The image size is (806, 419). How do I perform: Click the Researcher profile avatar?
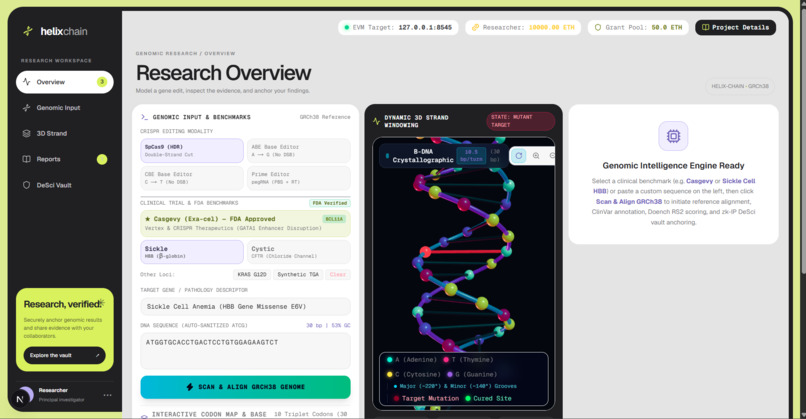click(27, 394)
